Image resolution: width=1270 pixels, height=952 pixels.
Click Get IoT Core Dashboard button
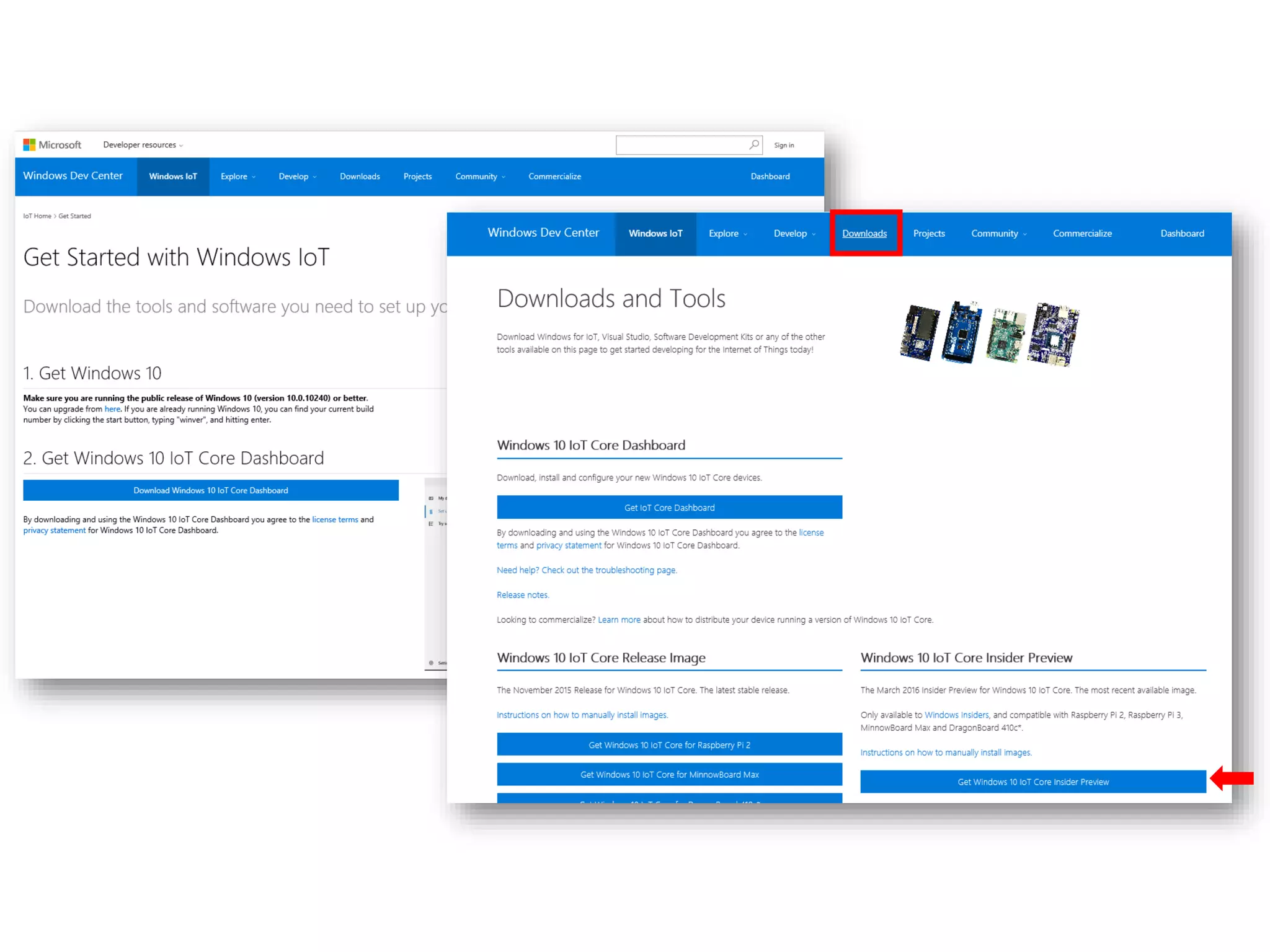(x=669, y=508)
